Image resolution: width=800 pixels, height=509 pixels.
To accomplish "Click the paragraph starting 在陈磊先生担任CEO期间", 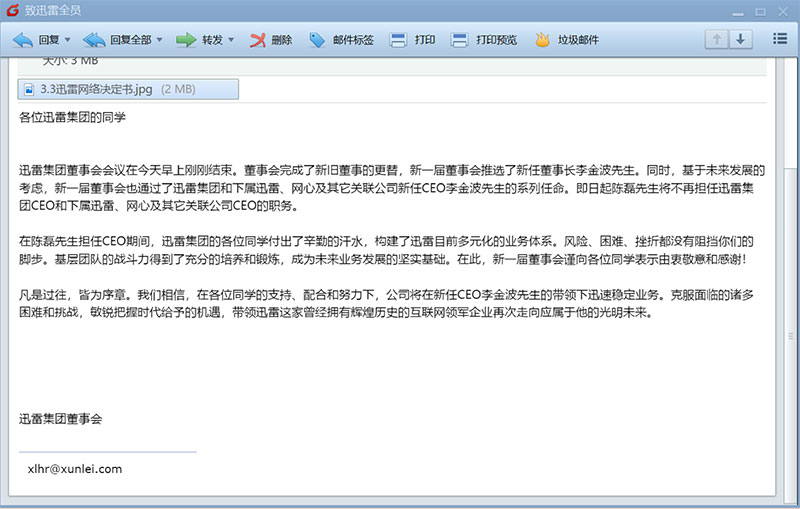I will [x=386, y=250].
